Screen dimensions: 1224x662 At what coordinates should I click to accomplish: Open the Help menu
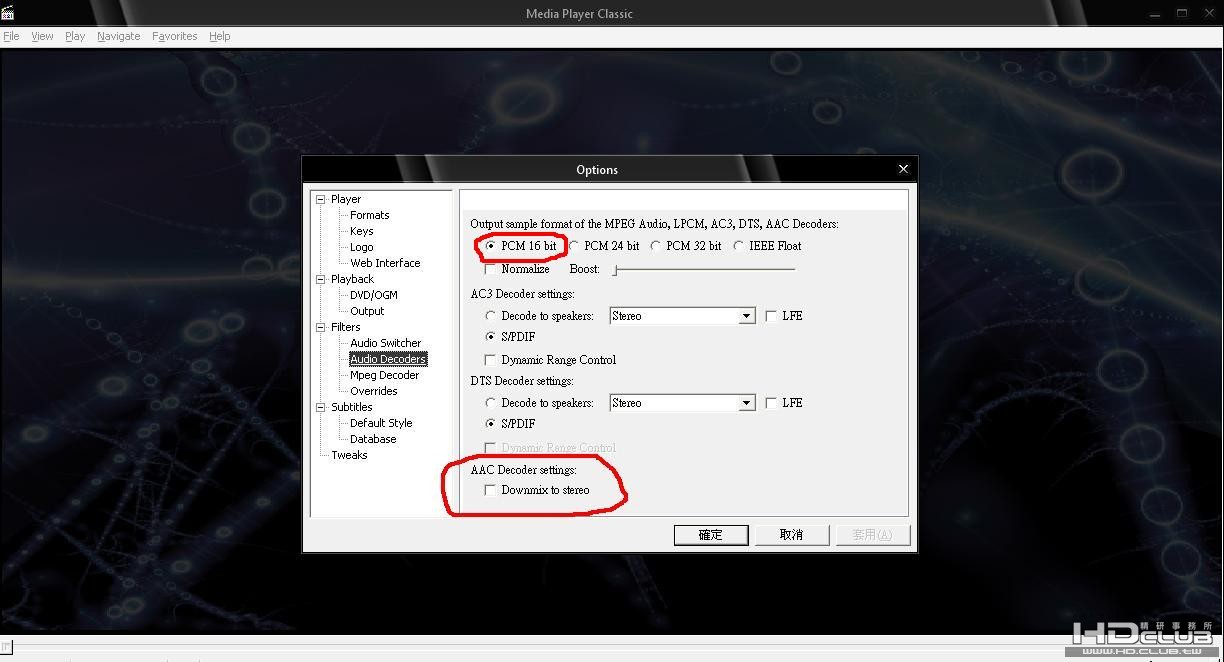220,36
